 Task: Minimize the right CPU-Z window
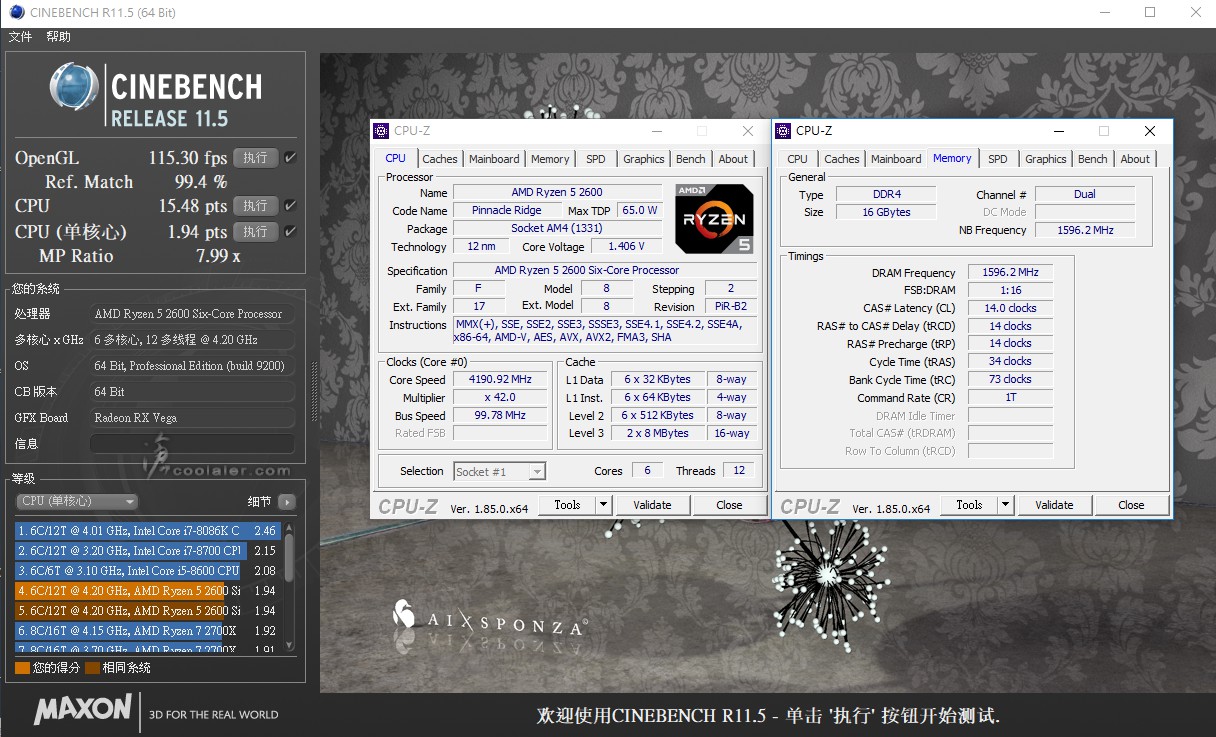point(1058,131)
